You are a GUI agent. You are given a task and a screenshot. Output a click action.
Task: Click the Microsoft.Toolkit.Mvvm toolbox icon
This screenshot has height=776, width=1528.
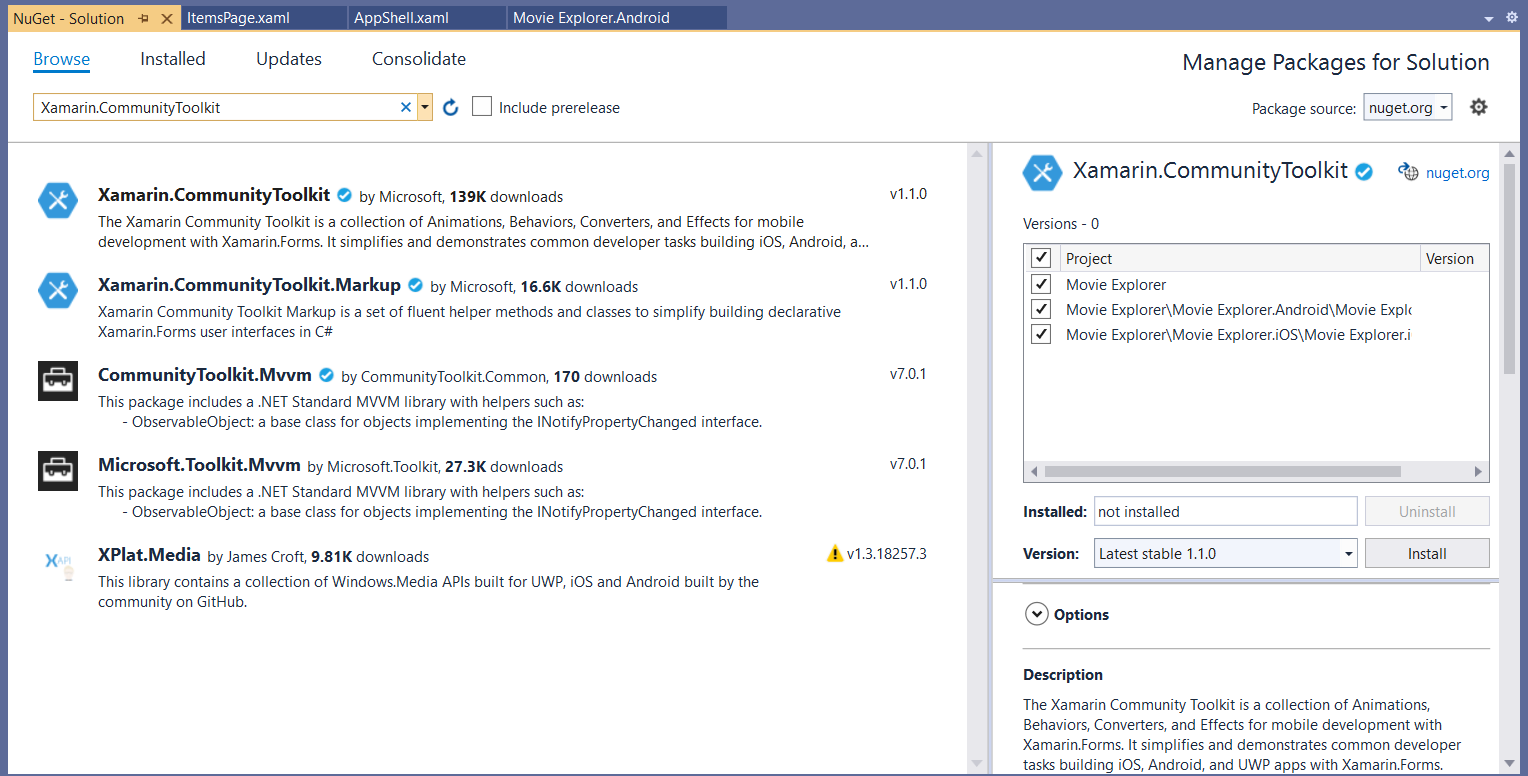point(58,471)
